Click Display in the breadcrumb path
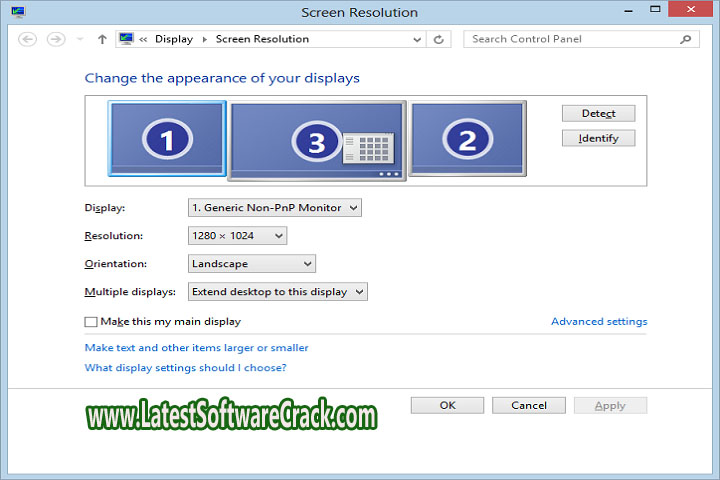 [x=173, y=39]
